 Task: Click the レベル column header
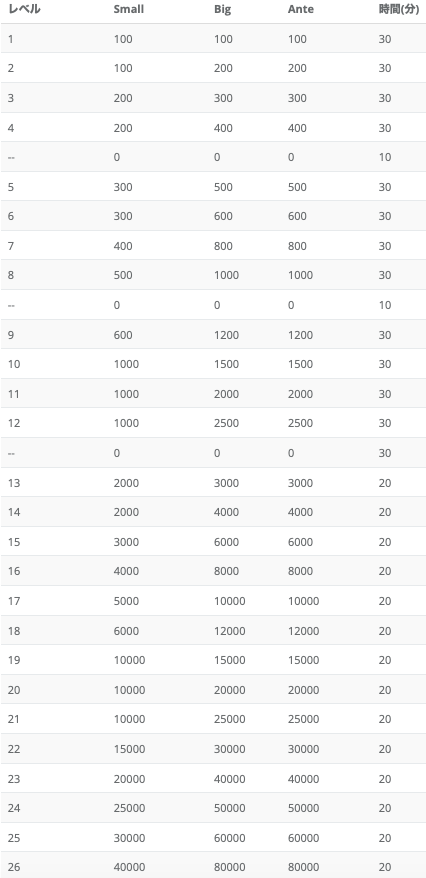(24, 10)
